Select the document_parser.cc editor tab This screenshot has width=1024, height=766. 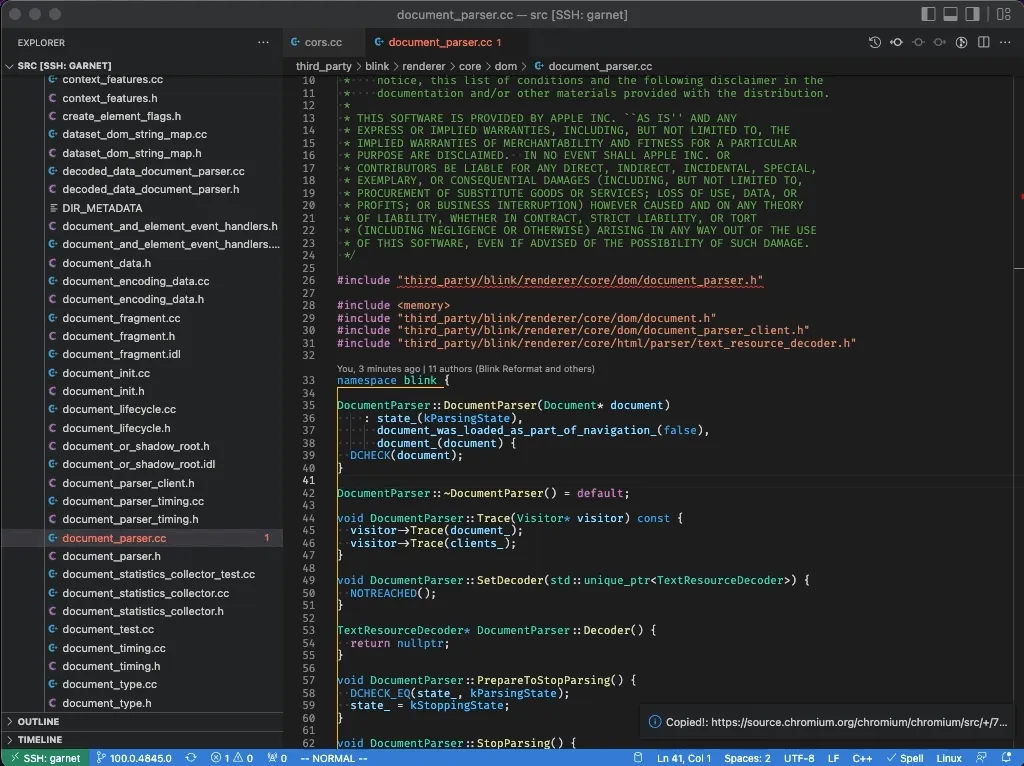438,43
